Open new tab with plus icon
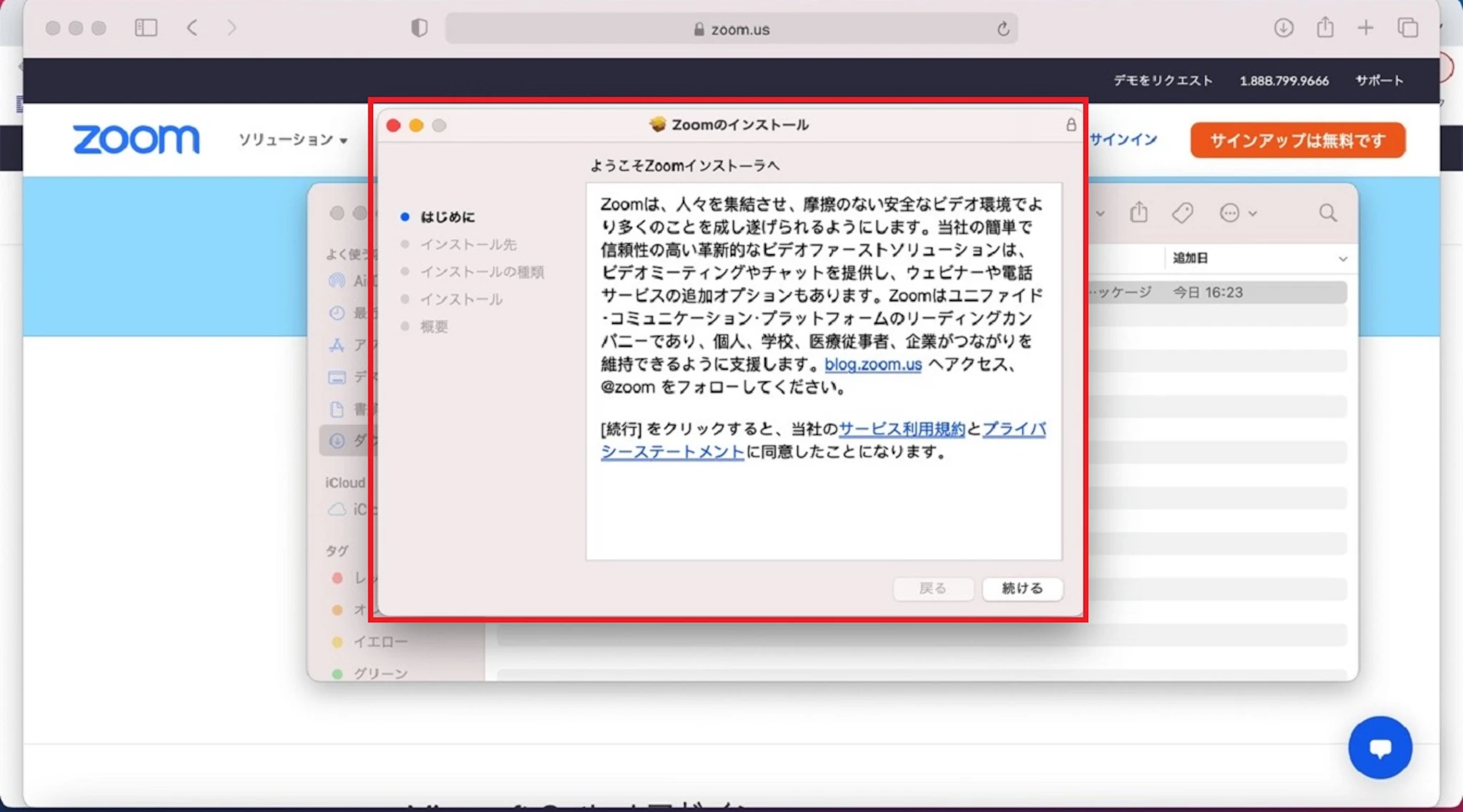Image resolution: width=1463 pixels, height=812 pixels. (1365, 28)
